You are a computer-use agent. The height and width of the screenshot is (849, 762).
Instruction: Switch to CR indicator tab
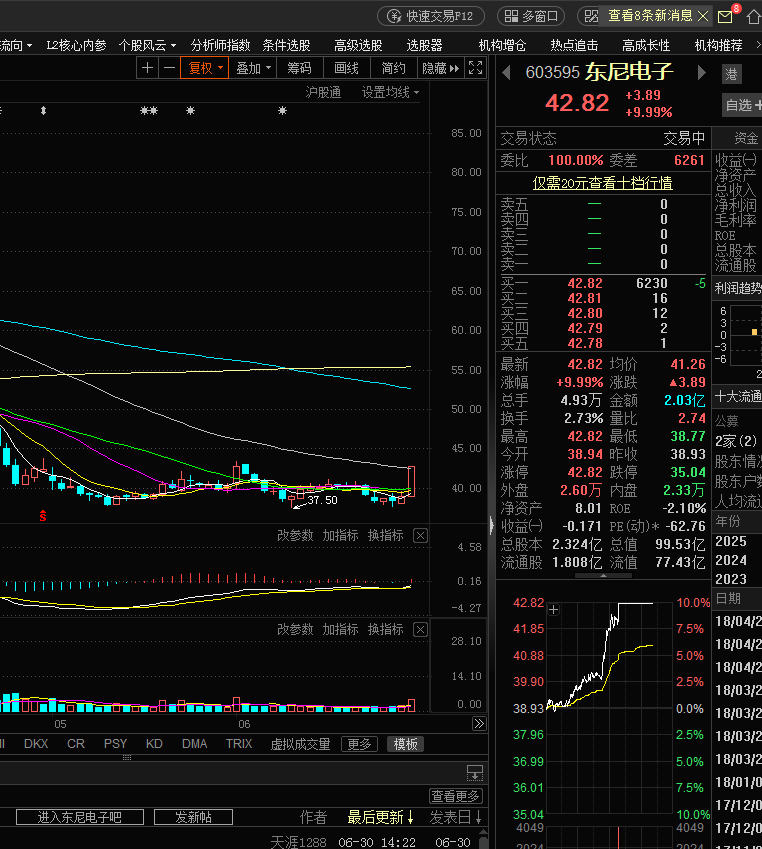76,744
